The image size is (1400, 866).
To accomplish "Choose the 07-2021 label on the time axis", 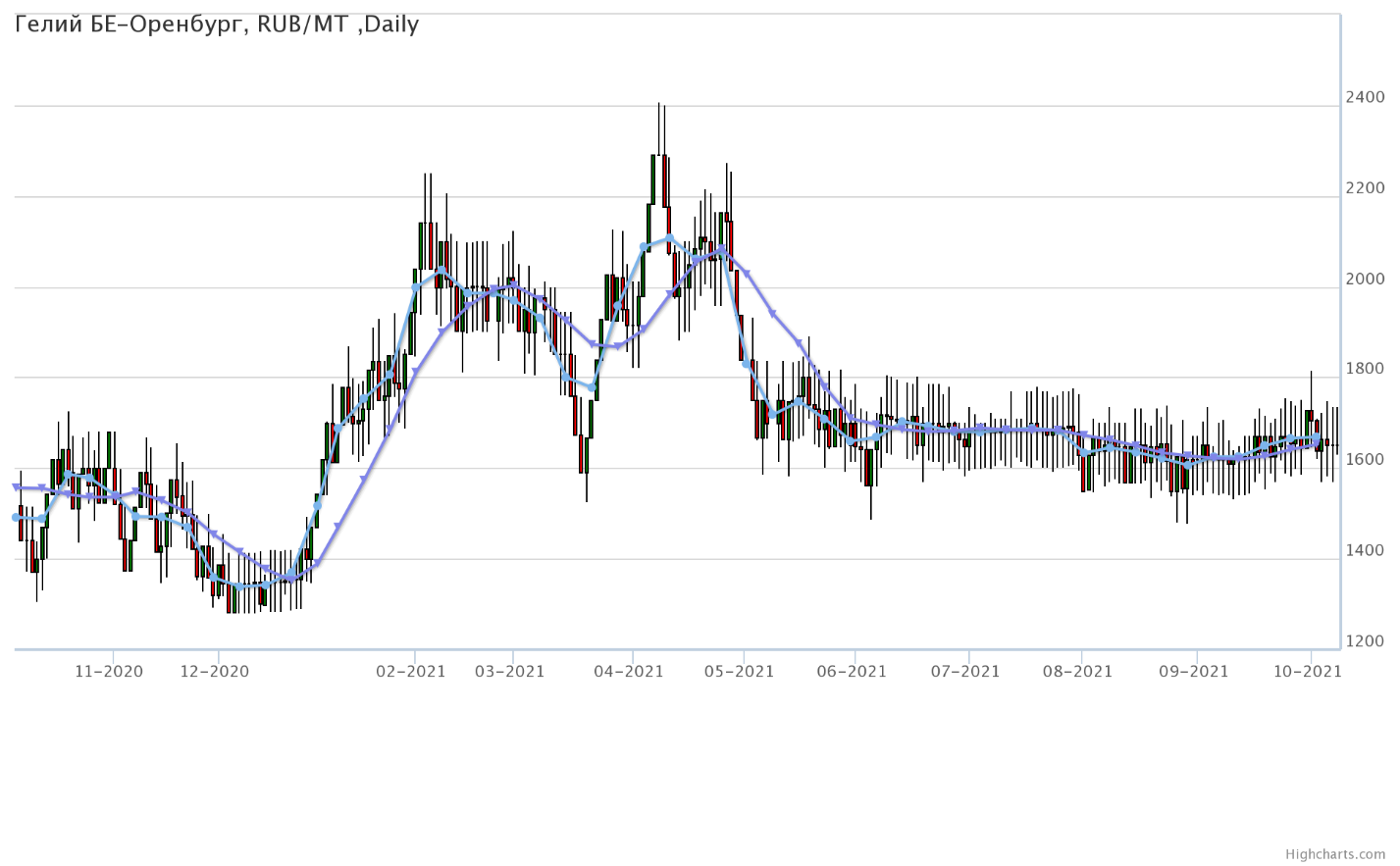I will pyautogui.click(x=965, y=672).
